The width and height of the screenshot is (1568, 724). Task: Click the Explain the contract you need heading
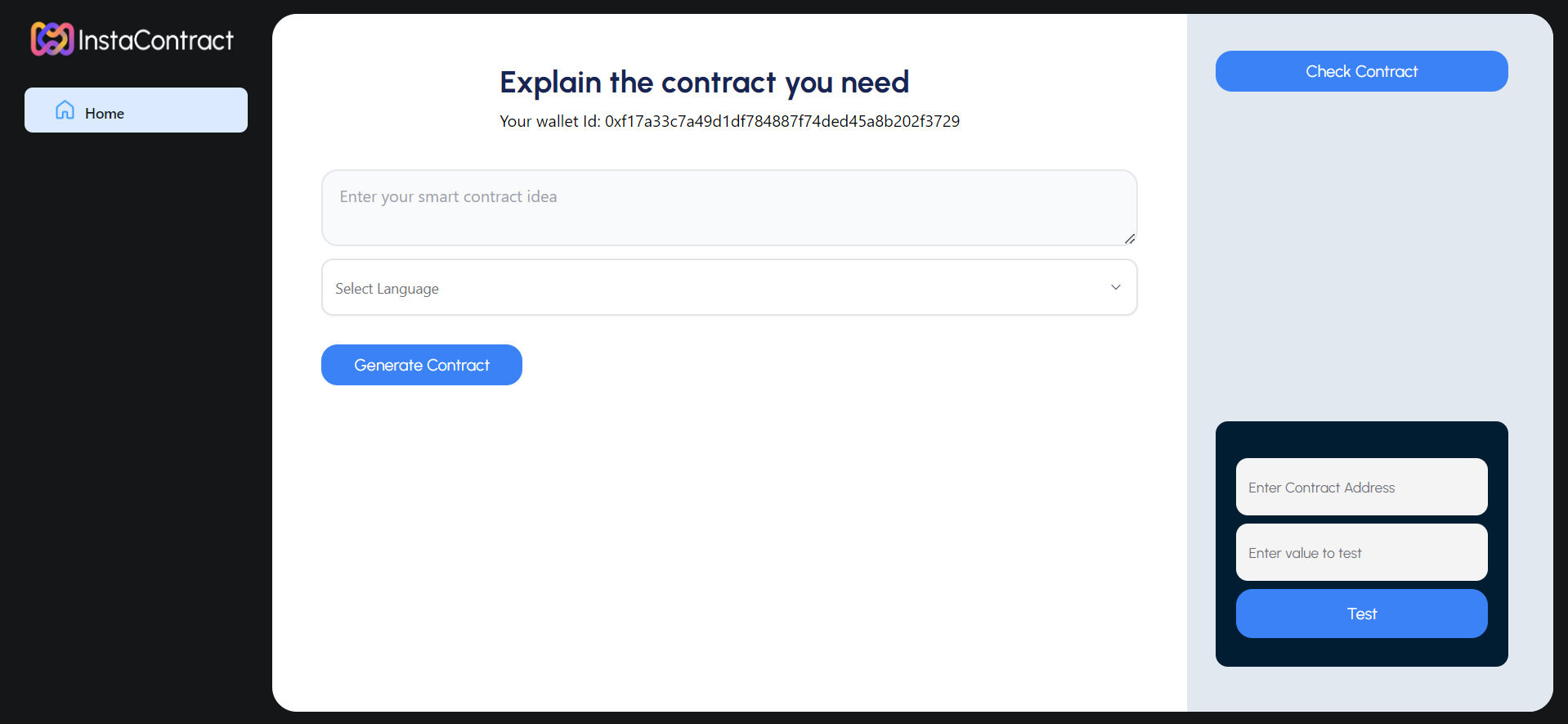pyautogui.click(x=704, y=83)
